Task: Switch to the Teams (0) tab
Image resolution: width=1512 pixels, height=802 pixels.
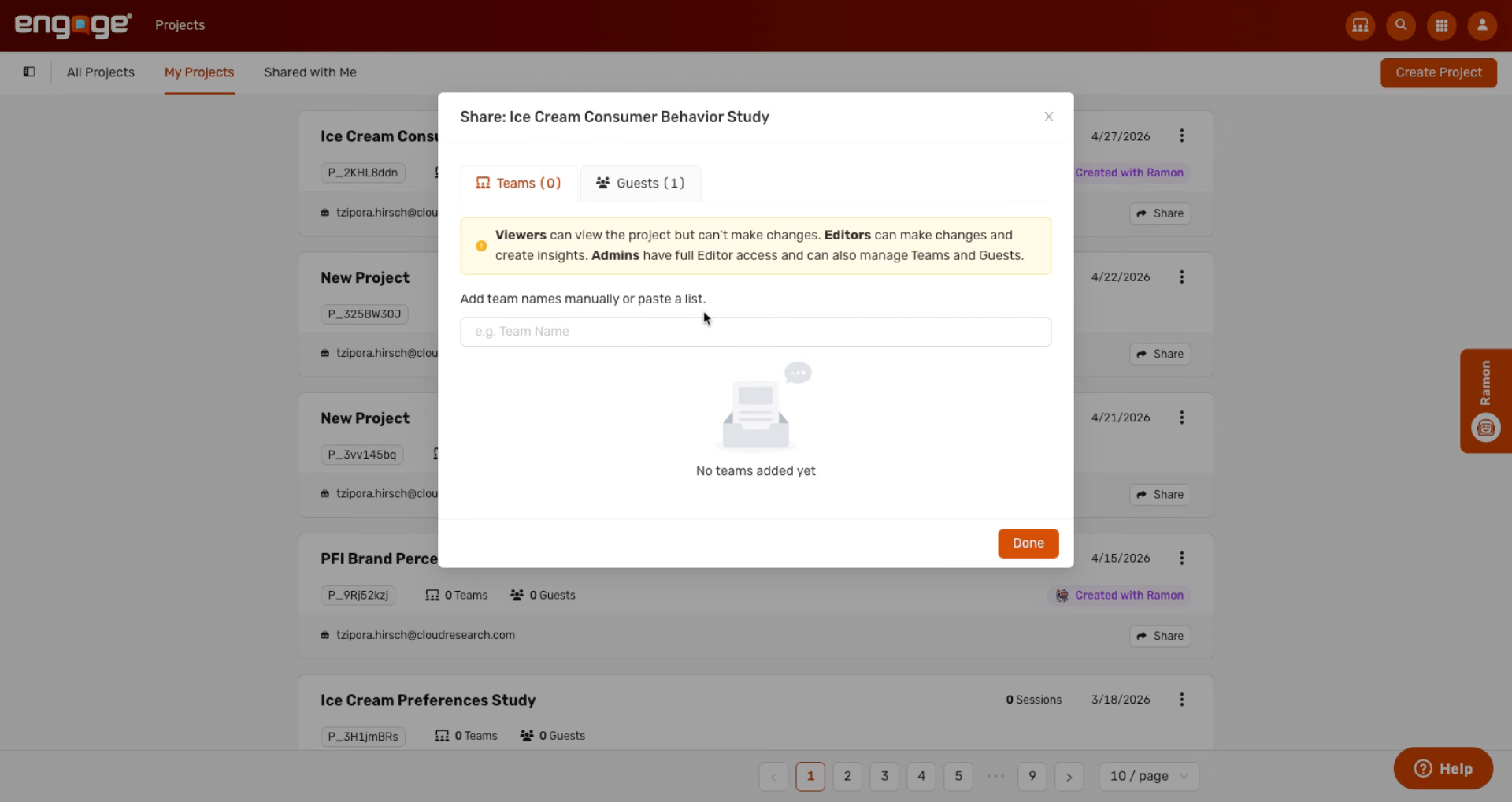Action: point(519,183)
